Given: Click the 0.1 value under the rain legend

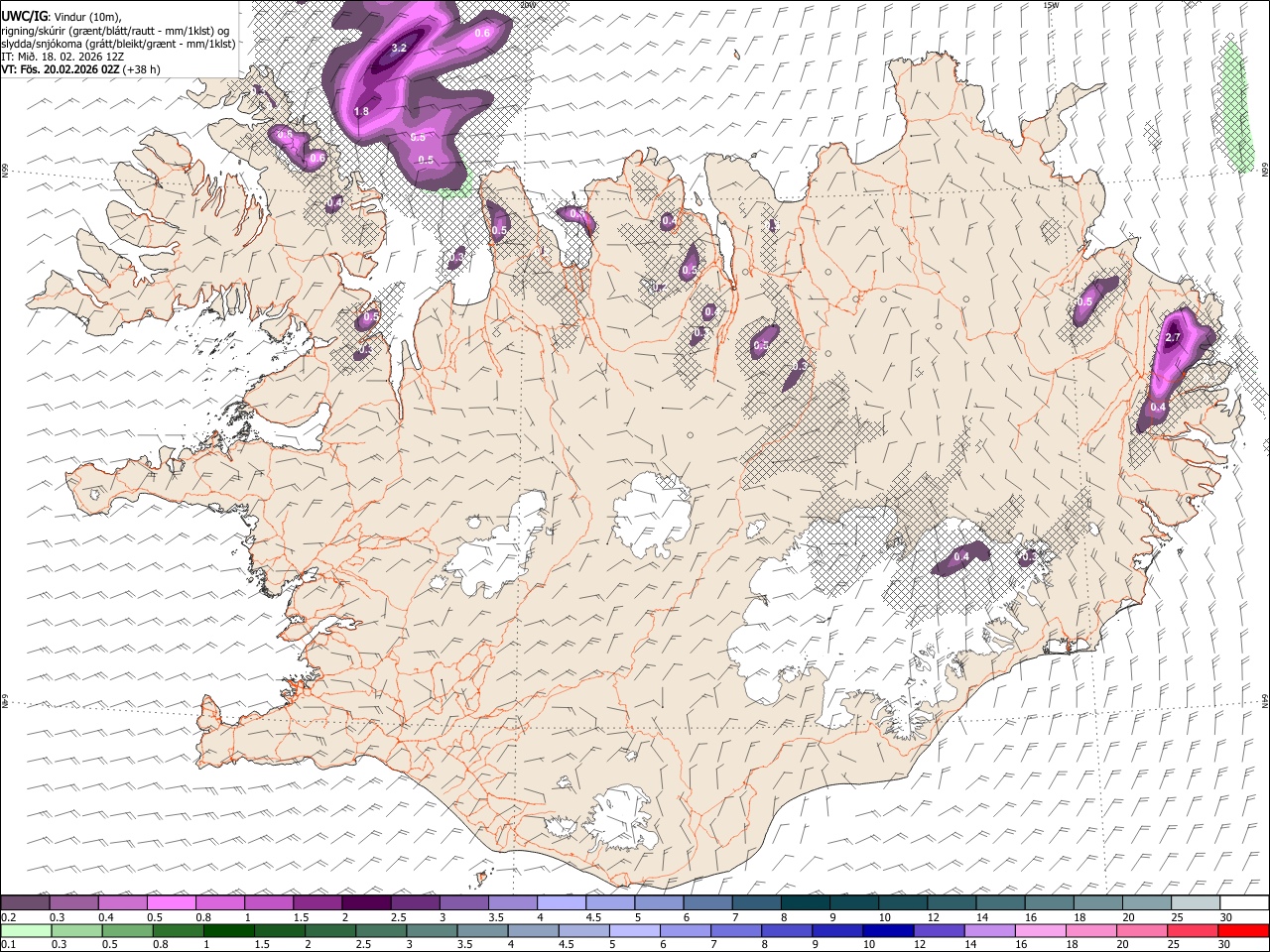Looking at the screenshot, I should 8,945.
